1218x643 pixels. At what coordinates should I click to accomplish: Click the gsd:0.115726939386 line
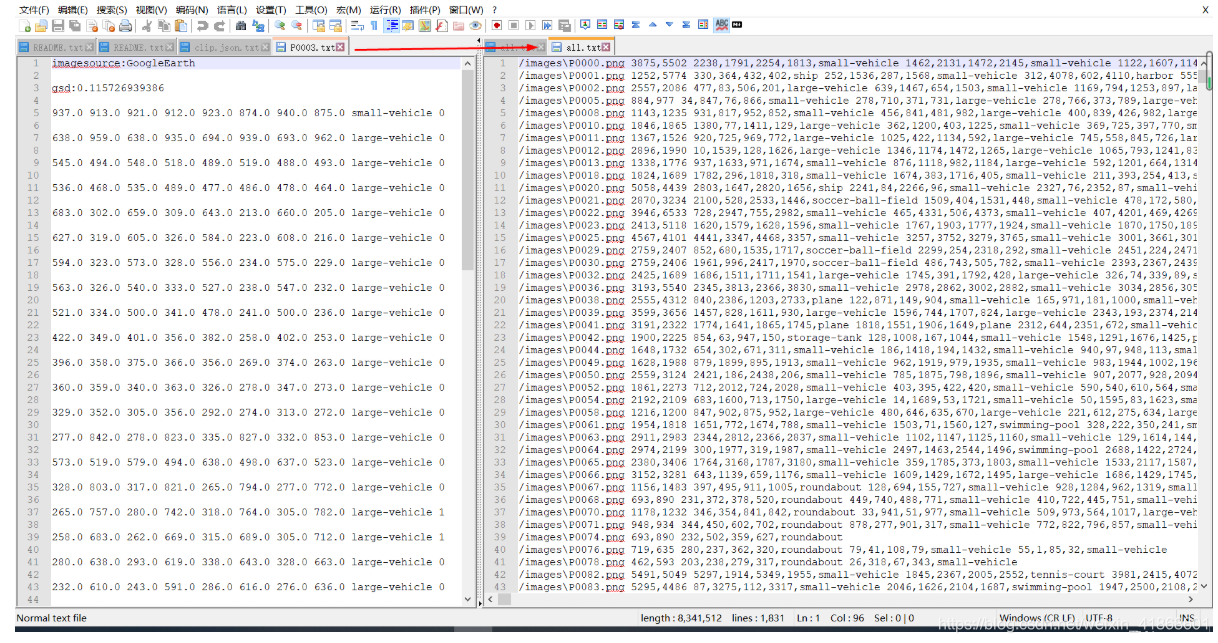[x=109, y=88]
